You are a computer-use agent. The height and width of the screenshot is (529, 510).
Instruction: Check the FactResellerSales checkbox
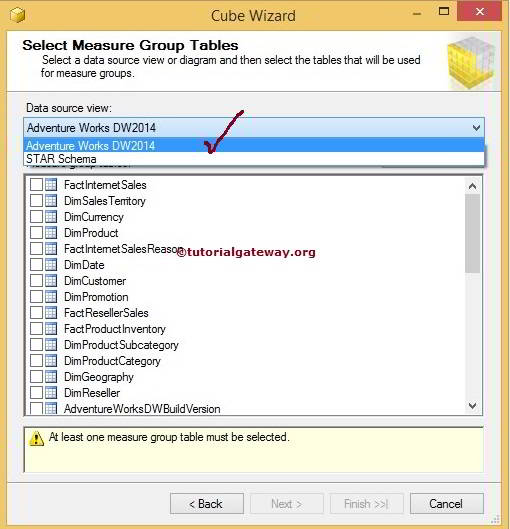[x=36, y=313]
